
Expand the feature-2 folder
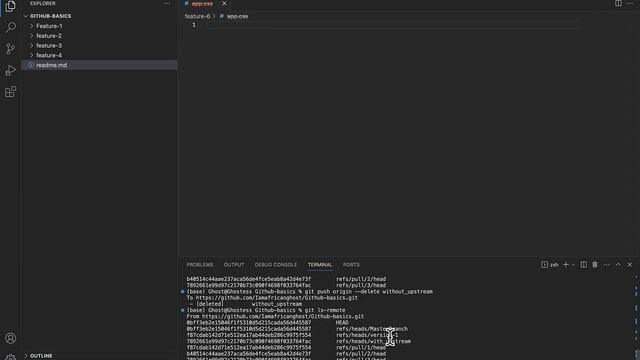pos(49,36)
